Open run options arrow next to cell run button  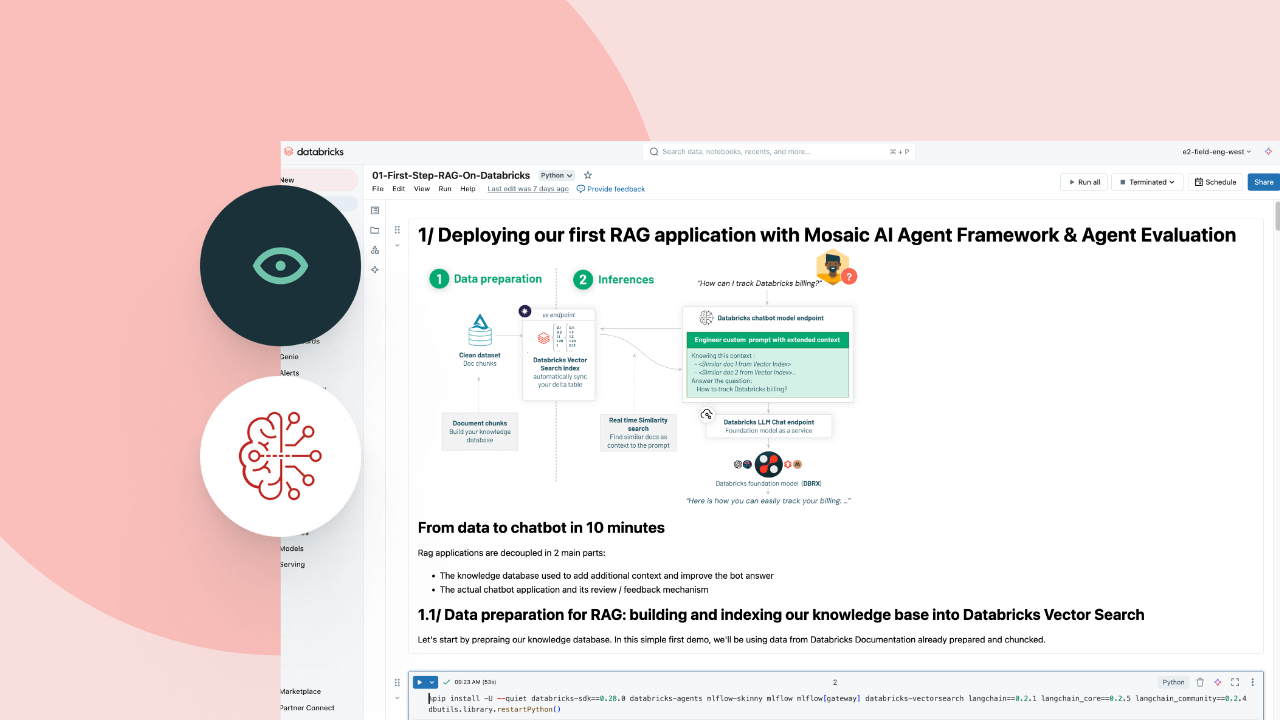point(432,682)
